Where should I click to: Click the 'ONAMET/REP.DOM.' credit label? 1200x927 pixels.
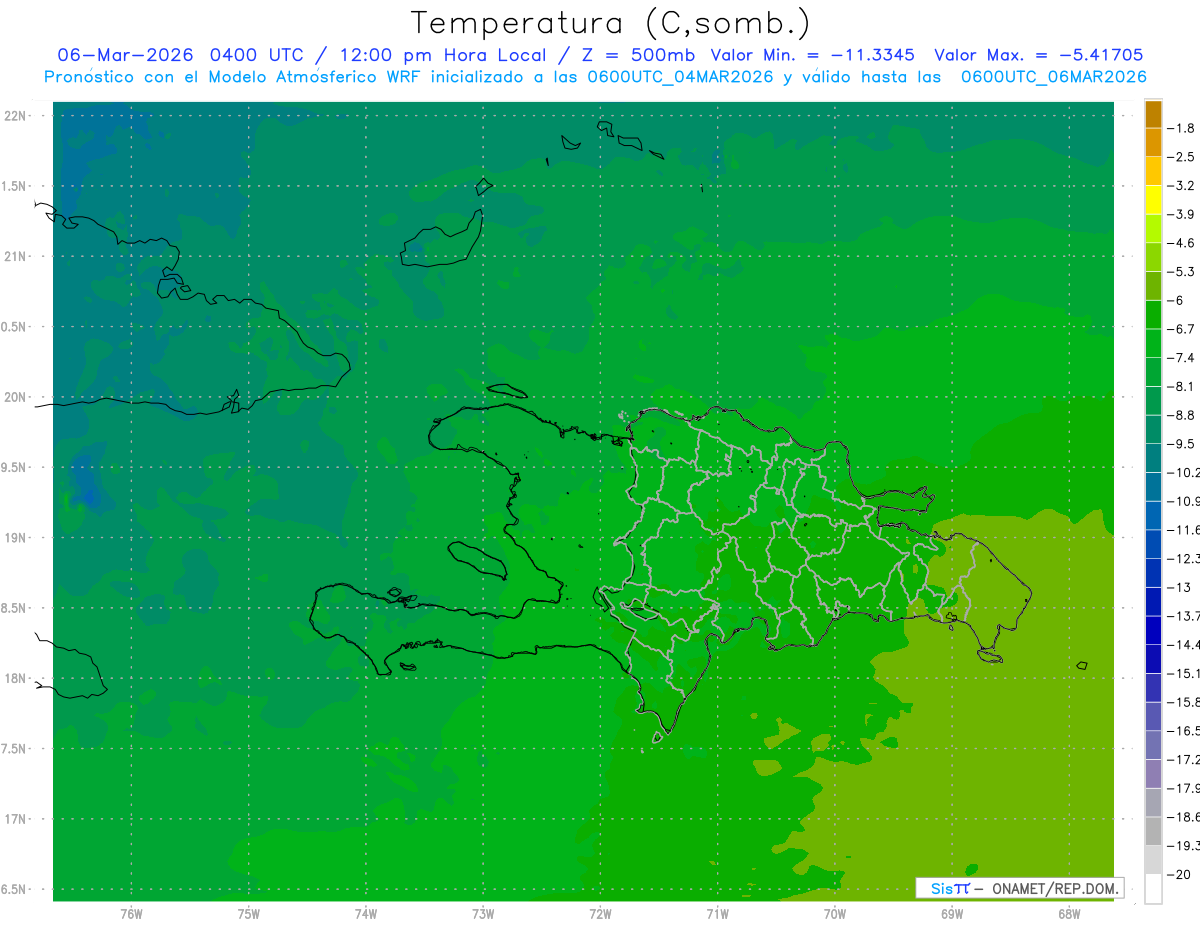pyautogui.click(x=1055, y=888)
